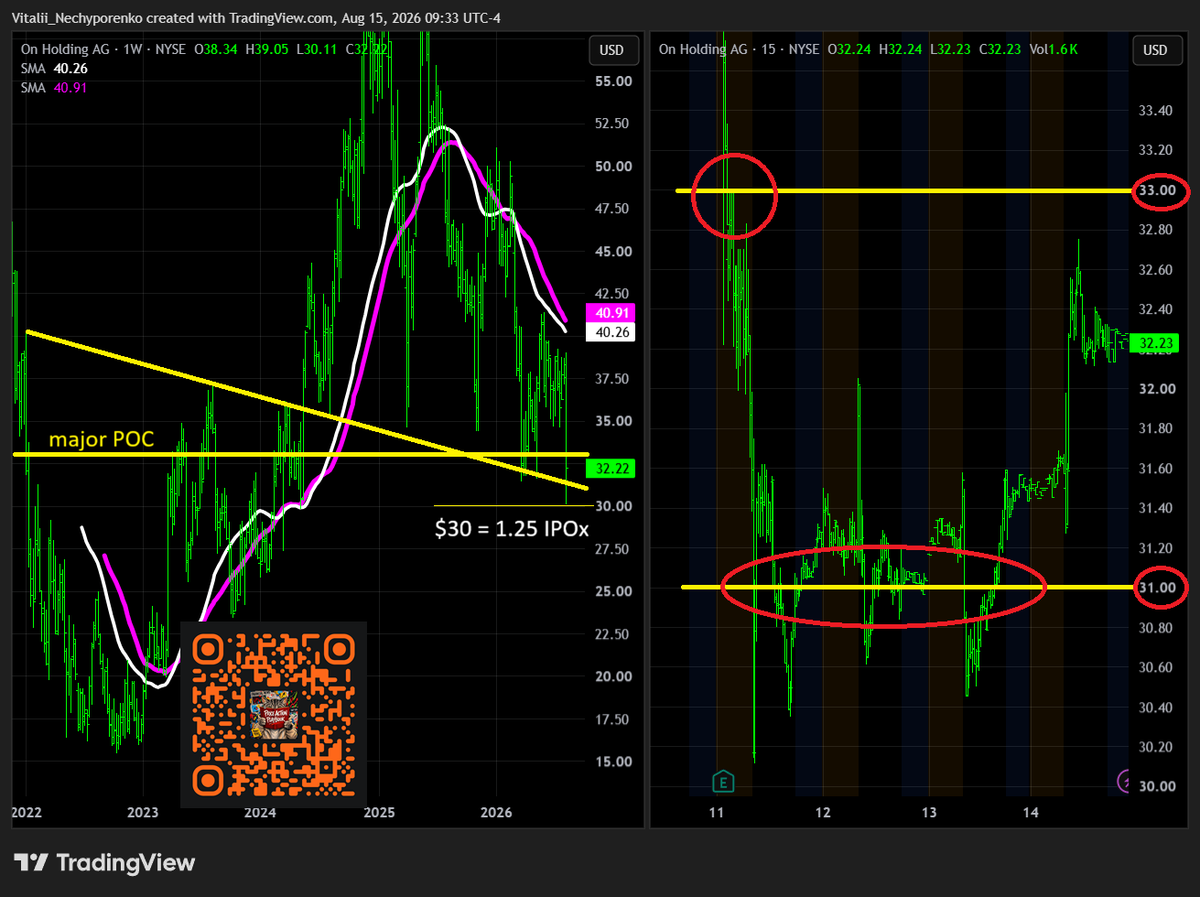Click the 30.20 price axis label
The image size is (1200, 897).
1155,746
